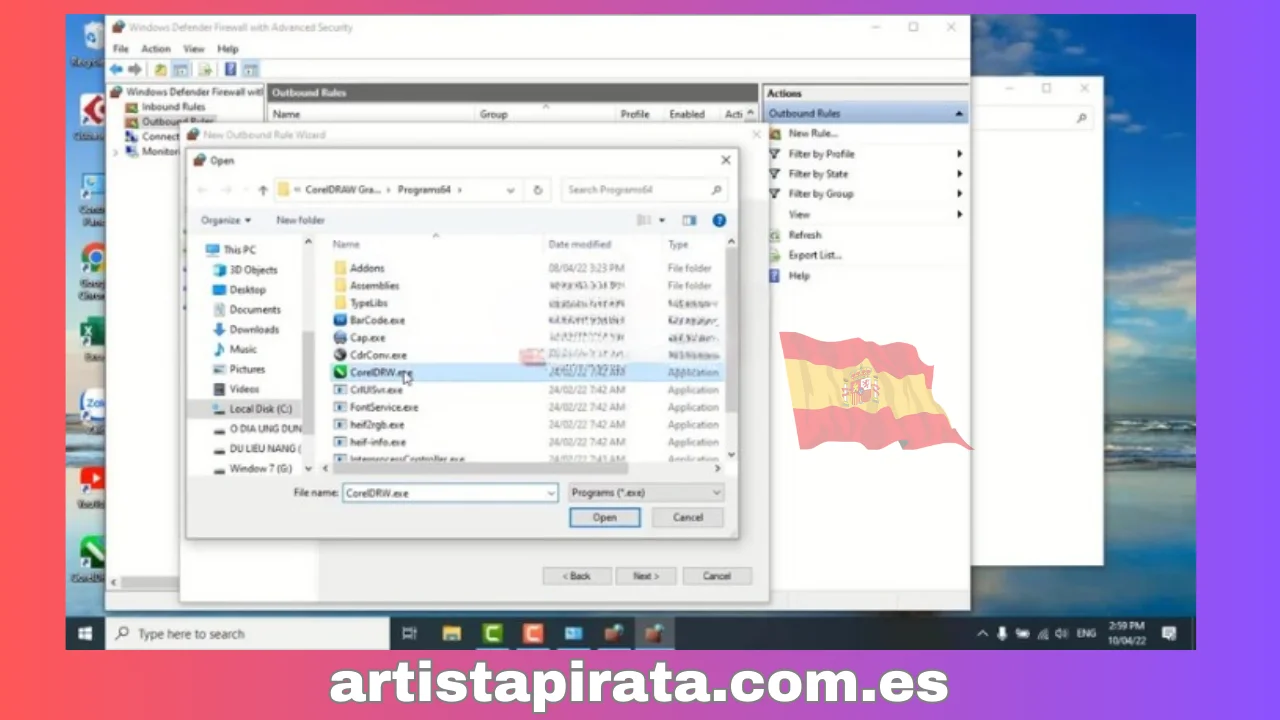Open the View menu in Firewall window

(x=194, y=49)
